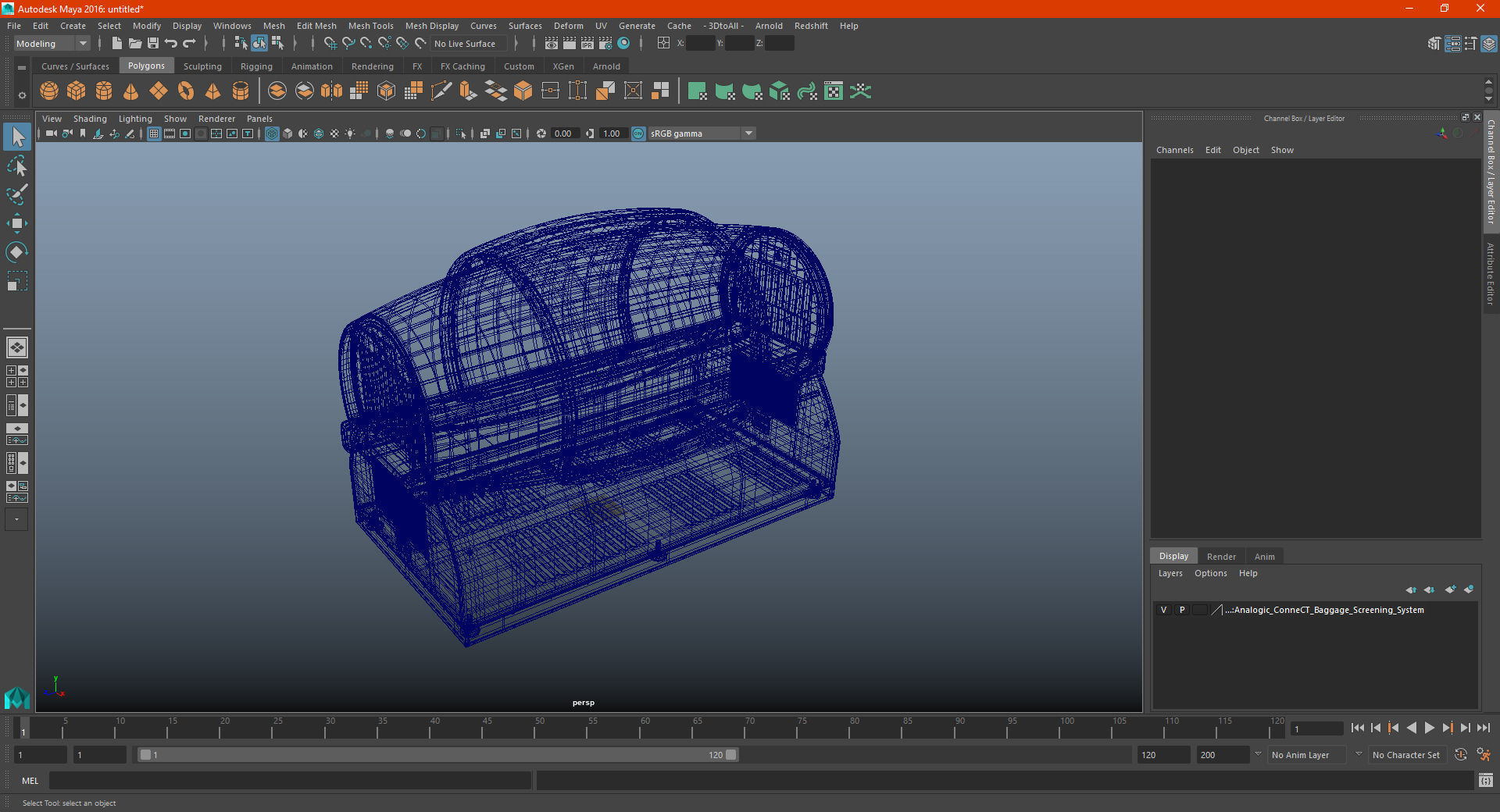Open the Script Editor icon
1500x812 pixels.
coord(1486,780)
